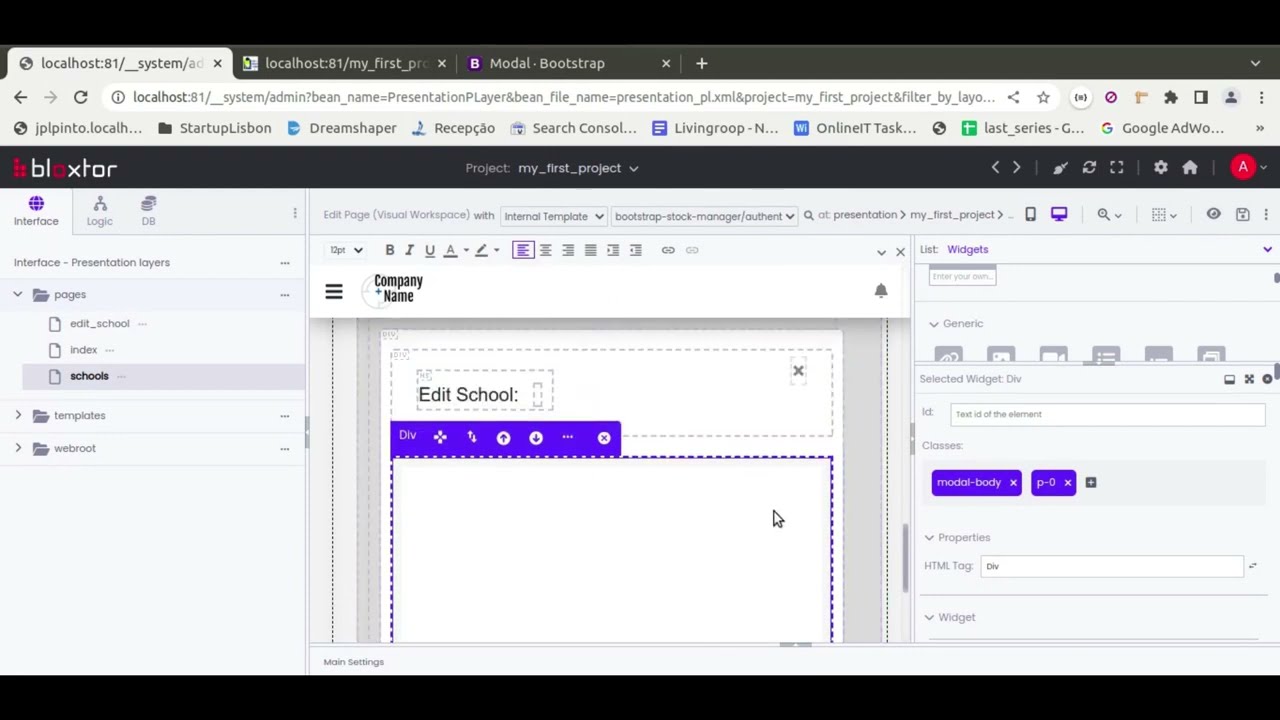Click the forward arrow in the Bloxtor header

coord(1016,168)
